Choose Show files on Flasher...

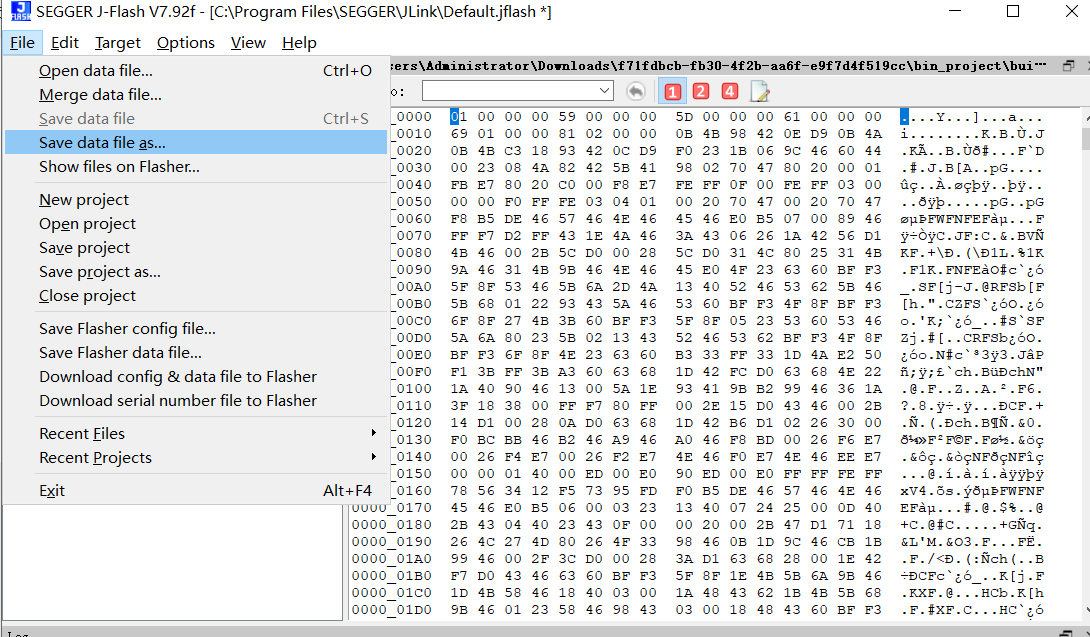pyautogui.click(x=195, y=167)
